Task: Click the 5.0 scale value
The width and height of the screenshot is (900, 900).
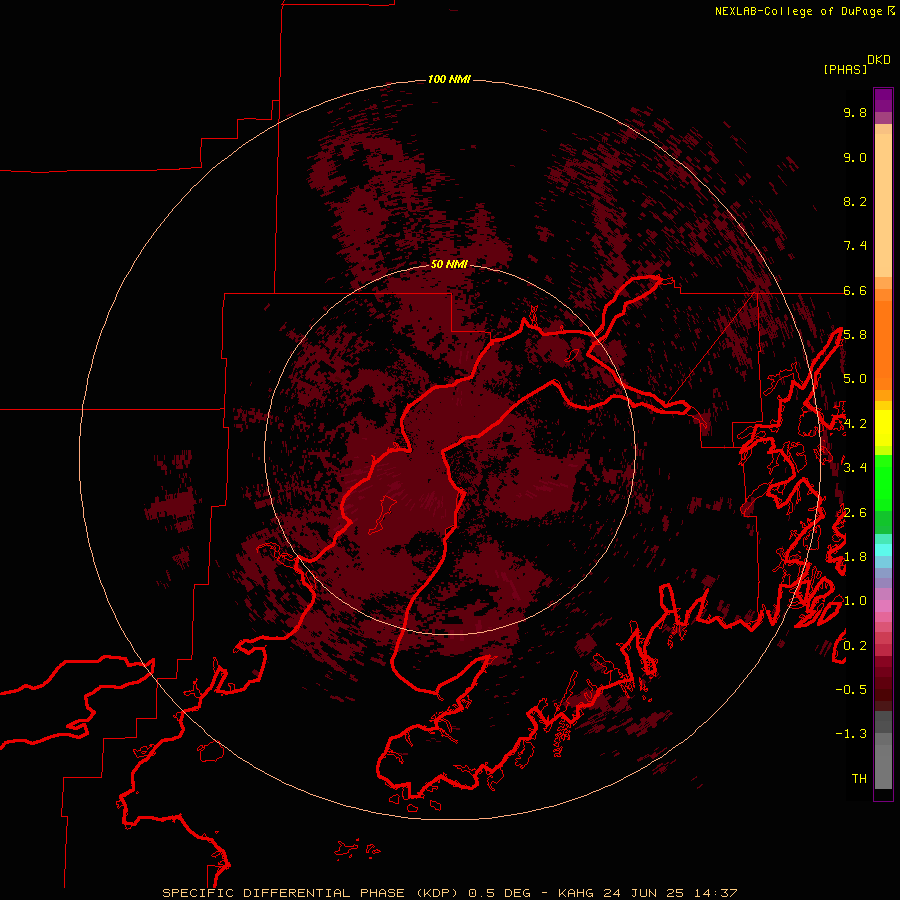Action: point(855,379)
